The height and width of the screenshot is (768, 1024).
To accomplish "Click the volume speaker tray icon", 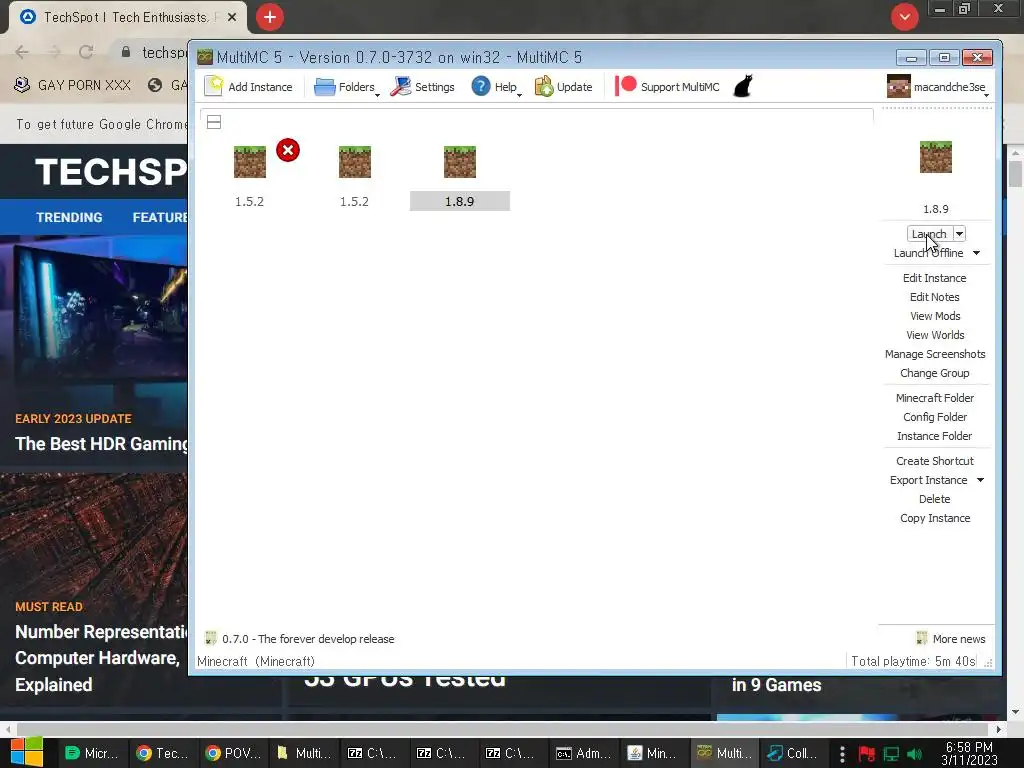I will click(x=915, y=754).
